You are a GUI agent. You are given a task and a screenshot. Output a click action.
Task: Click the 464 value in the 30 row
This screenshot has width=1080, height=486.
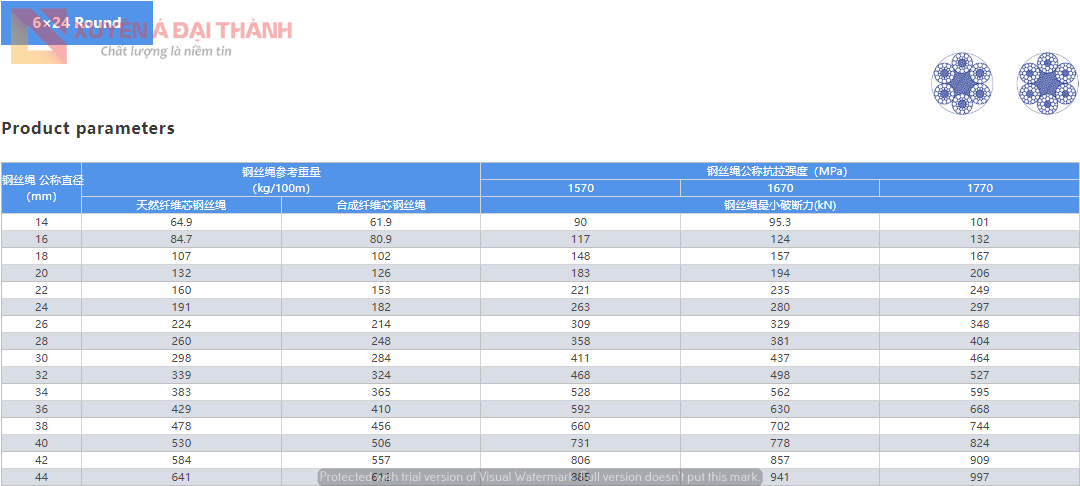click(979, 358)
